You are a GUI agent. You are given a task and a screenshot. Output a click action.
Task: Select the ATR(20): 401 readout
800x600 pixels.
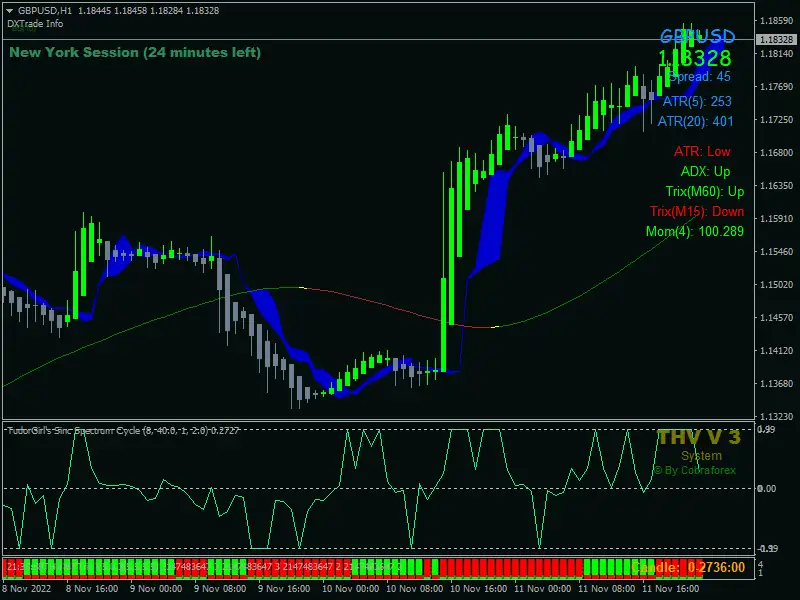695,121
